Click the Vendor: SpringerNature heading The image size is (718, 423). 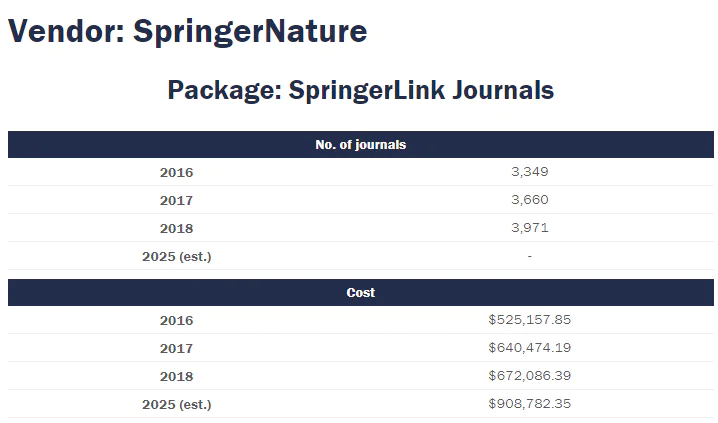pyautogui.click(x=187, y=31)
